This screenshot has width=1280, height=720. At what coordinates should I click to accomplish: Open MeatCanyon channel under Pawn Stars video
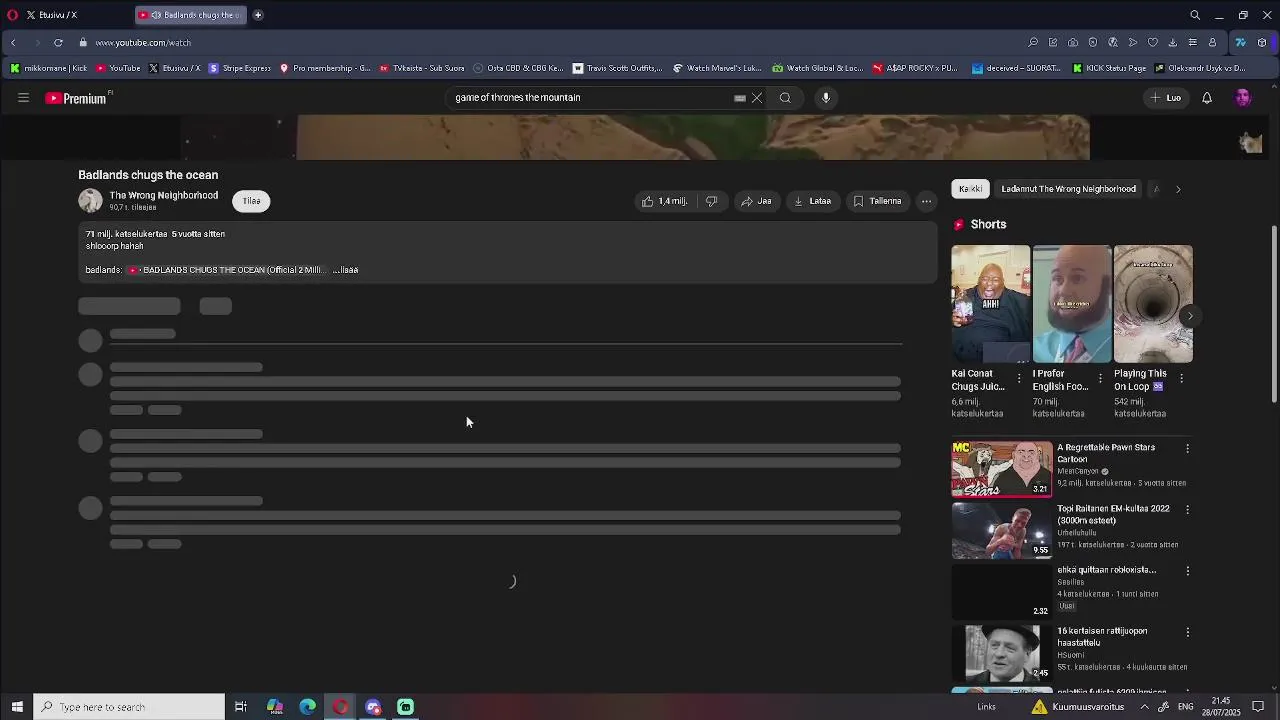(1078, 471)
